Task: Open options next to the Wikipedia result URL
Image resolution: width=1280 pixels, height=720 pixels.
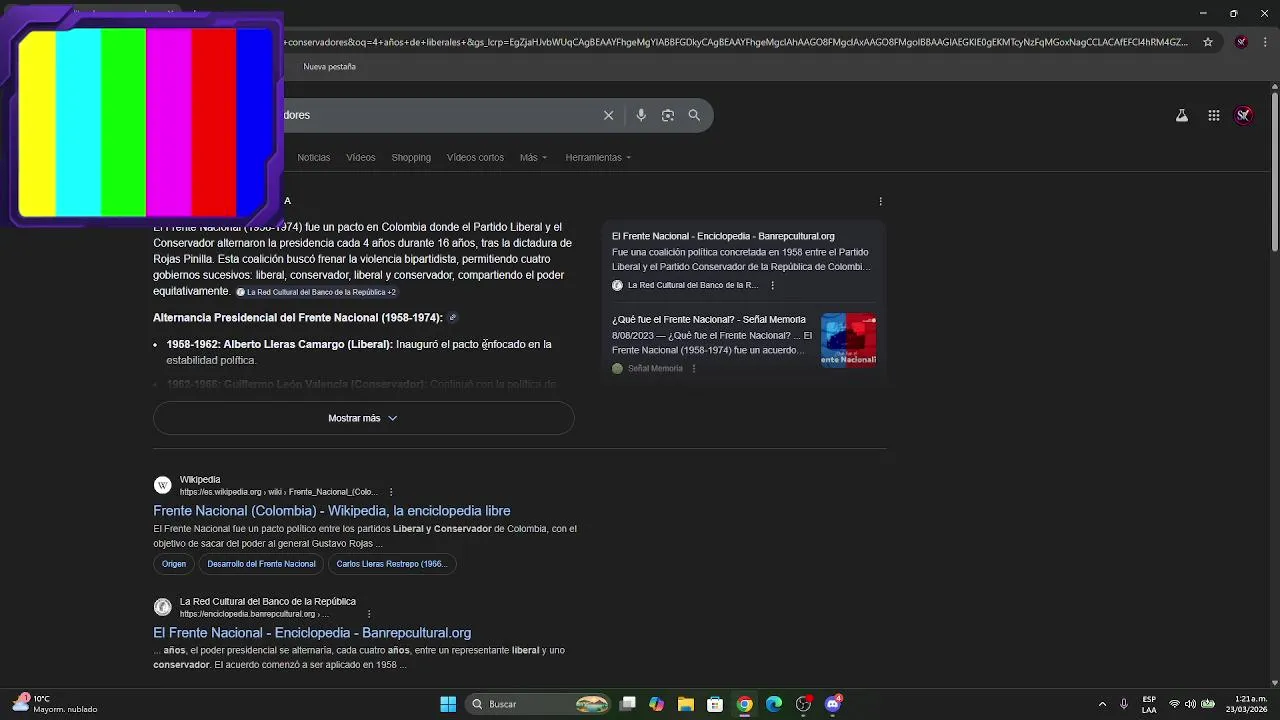Action: (391, 492)
